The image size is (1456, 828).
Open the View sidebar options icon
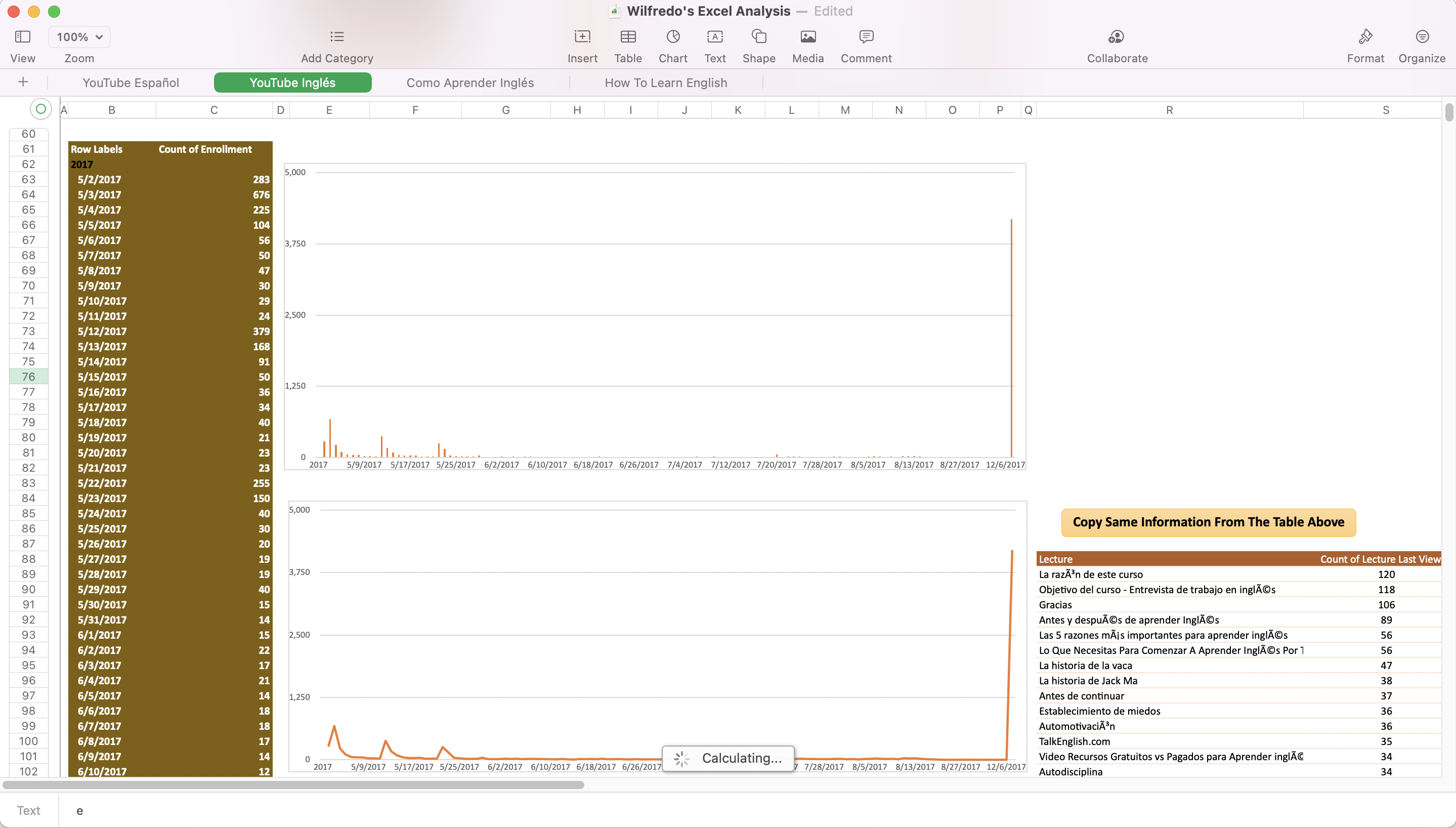pyautogui.click(x=23, y=37)
